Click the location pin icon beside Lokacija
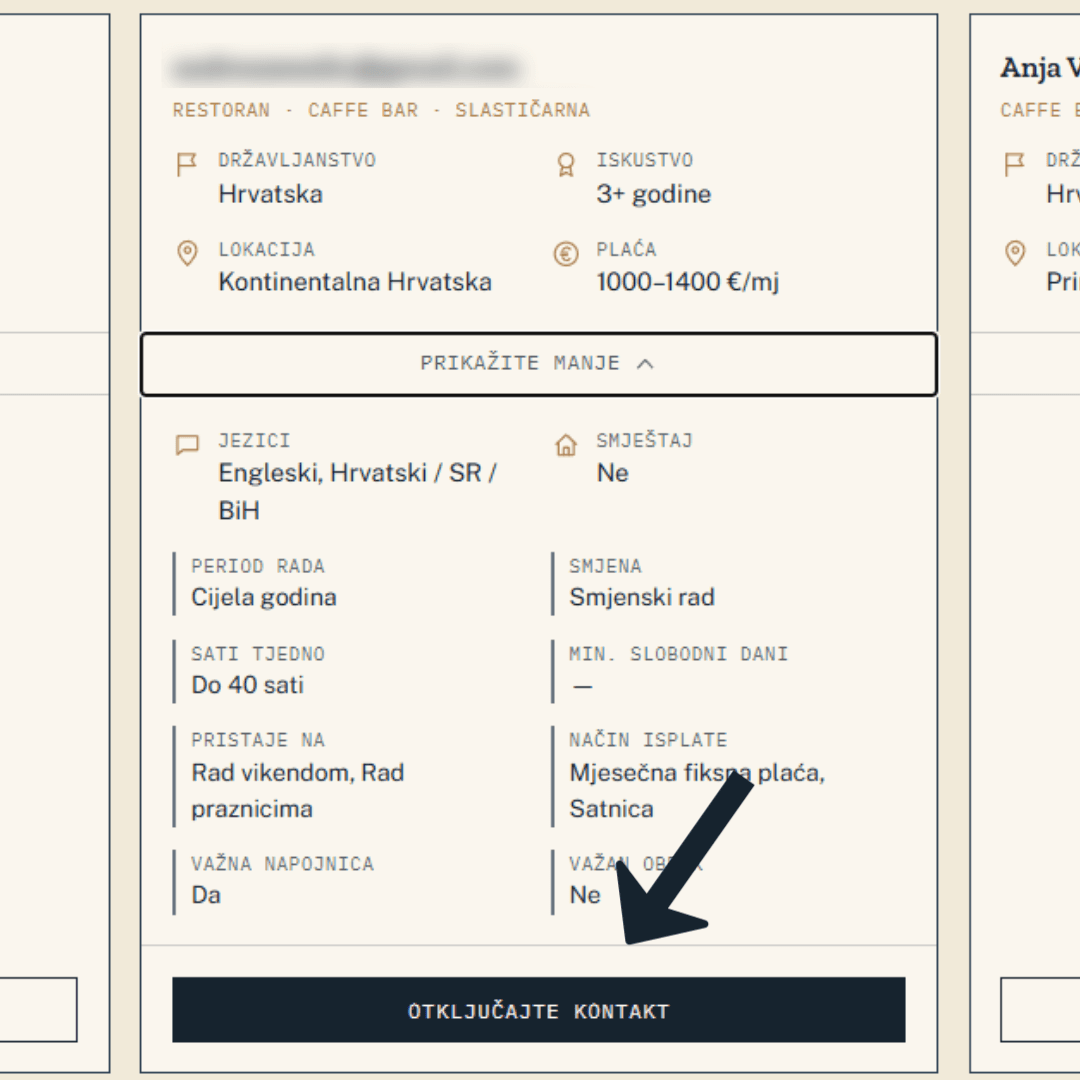The image size is (1080, 1080). pos(187,253)
